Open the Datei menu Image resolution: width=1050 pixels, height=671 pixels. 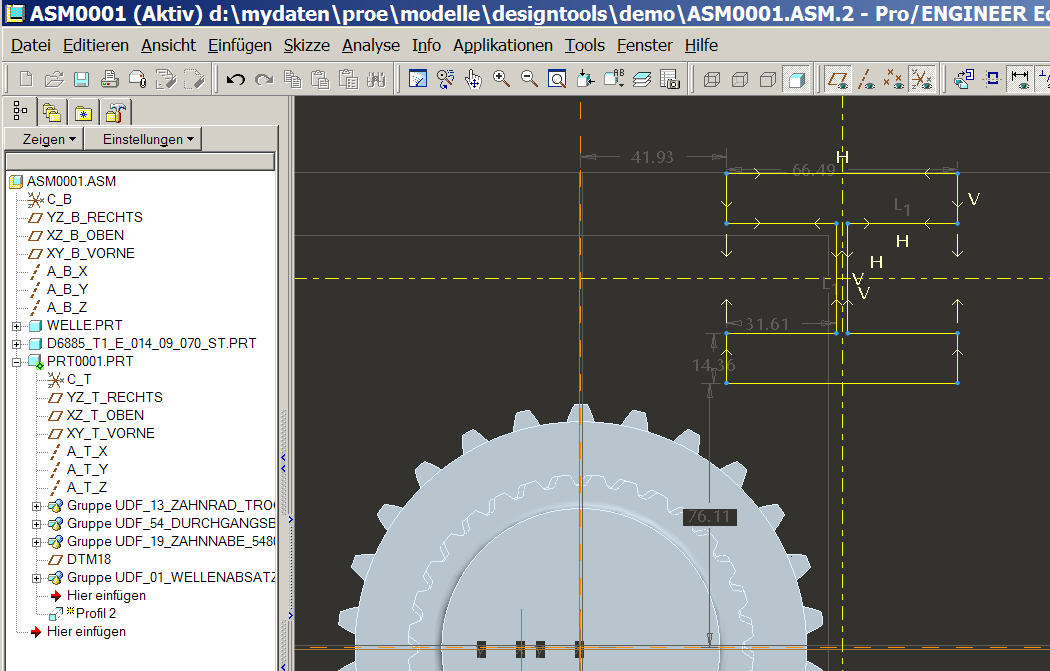pos(31,46)
